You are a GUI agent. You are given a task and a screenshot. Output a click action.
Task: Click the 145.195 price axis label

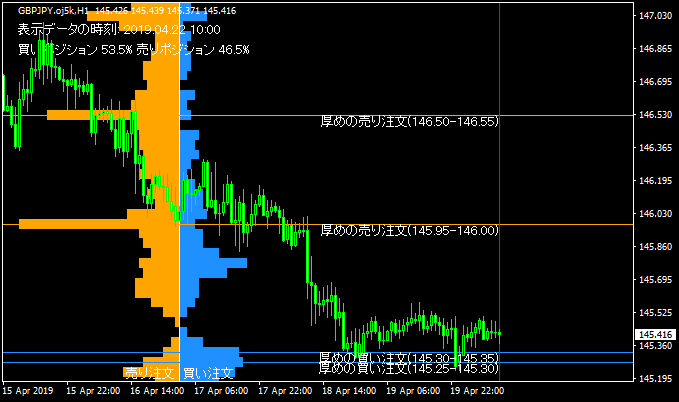pyautogui.click(x=654, y=379)
